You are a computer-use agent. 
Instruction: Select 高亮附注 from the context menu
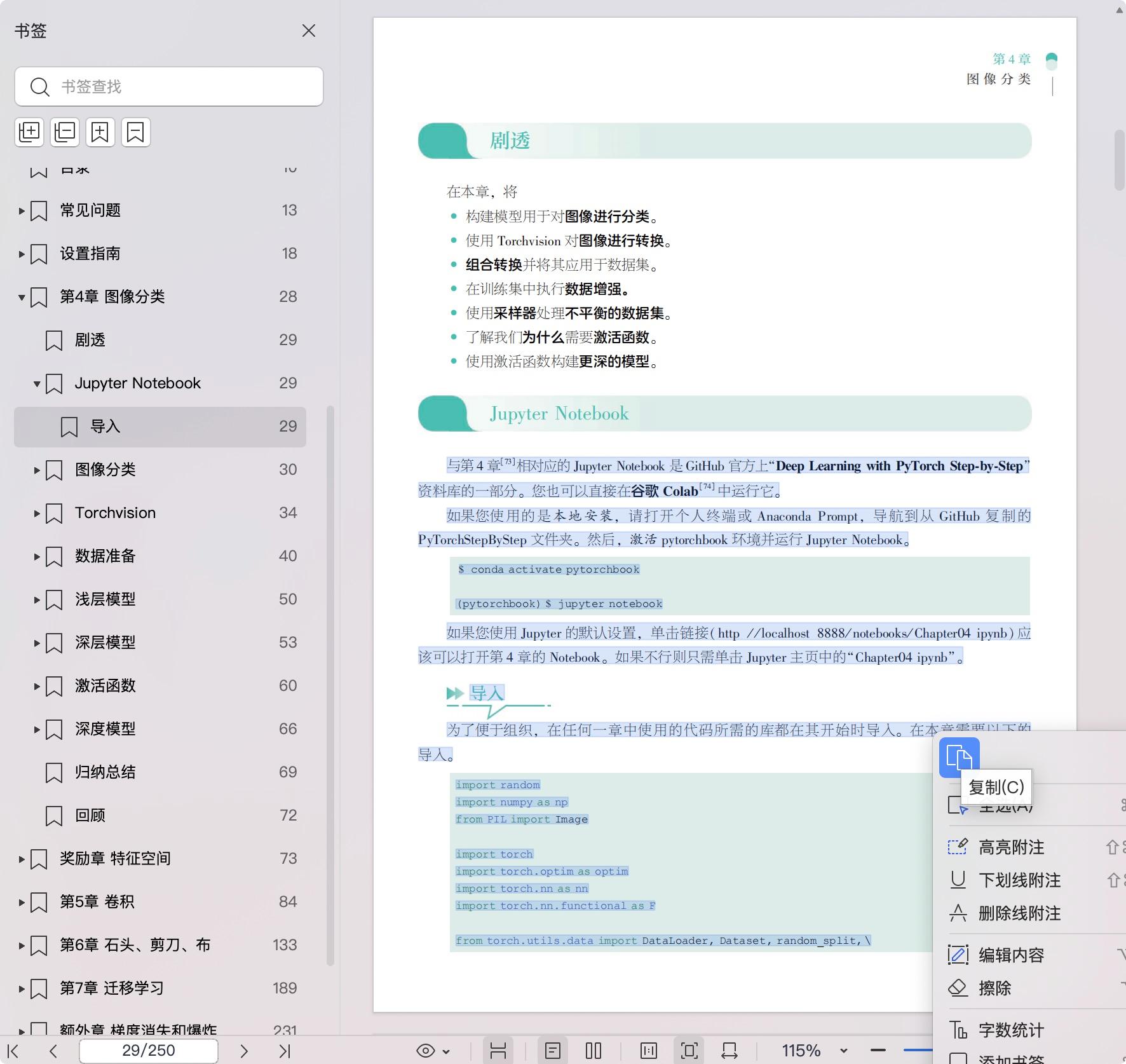tap(1010, 847)
